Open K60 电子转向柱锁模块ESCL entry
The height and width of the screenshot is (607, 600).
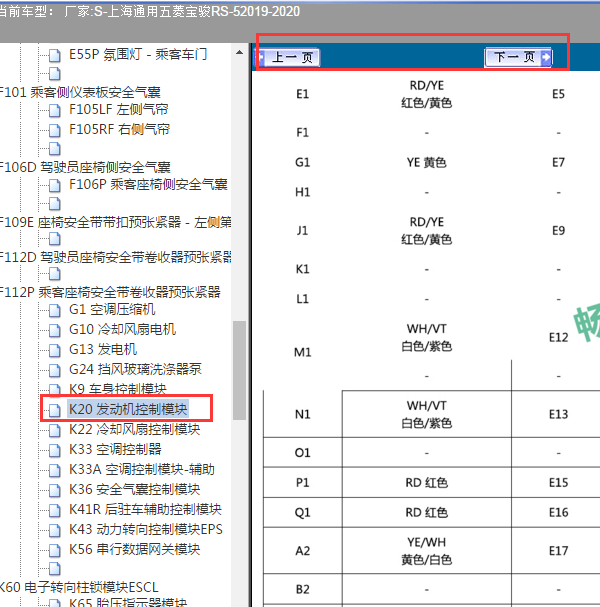[x=79, y=587]
